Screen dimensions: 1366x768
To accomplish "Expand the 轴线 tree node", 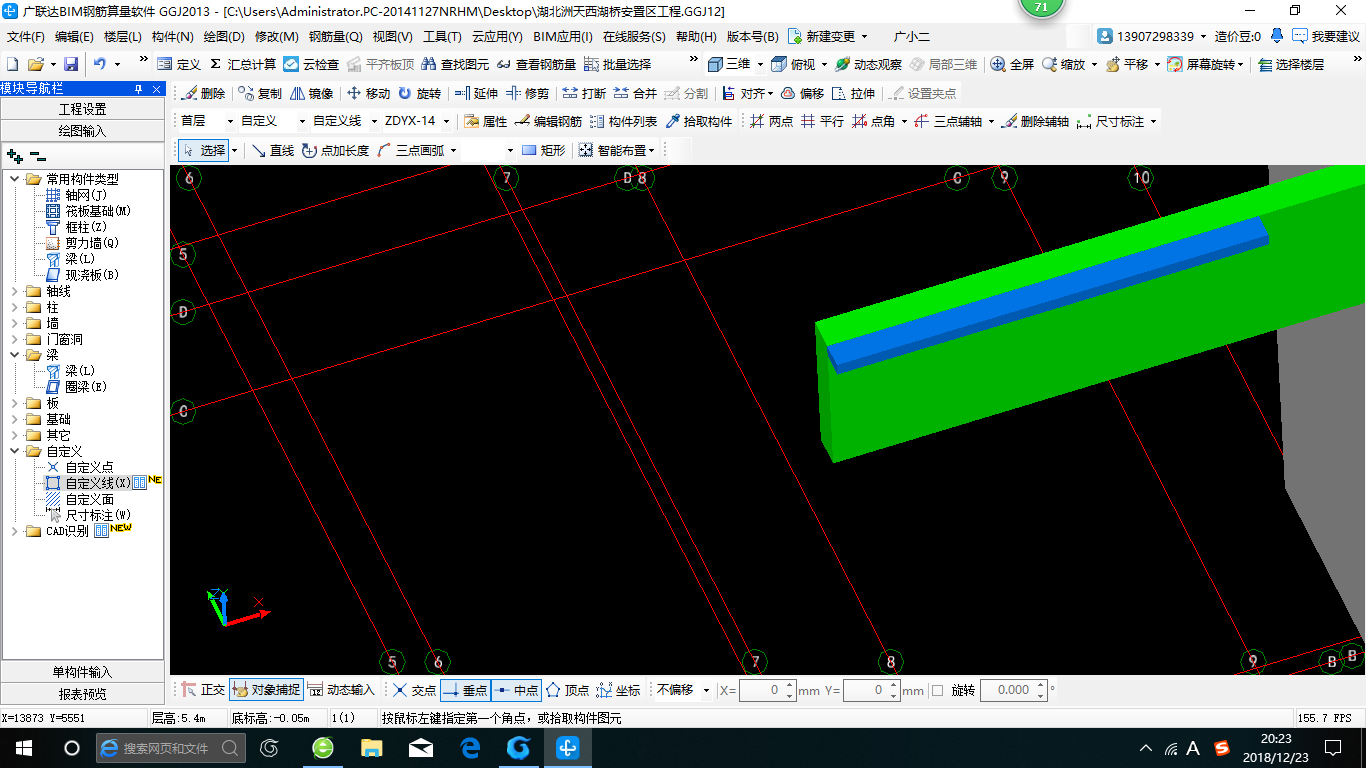I will pyautogui.click(x=15, y=291).
